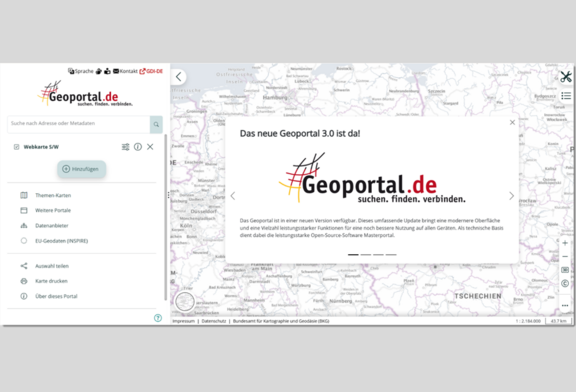Click the 43.7 km scale bar
The height and width of the screenshot is (392, 576).
[x=559, y=321]
